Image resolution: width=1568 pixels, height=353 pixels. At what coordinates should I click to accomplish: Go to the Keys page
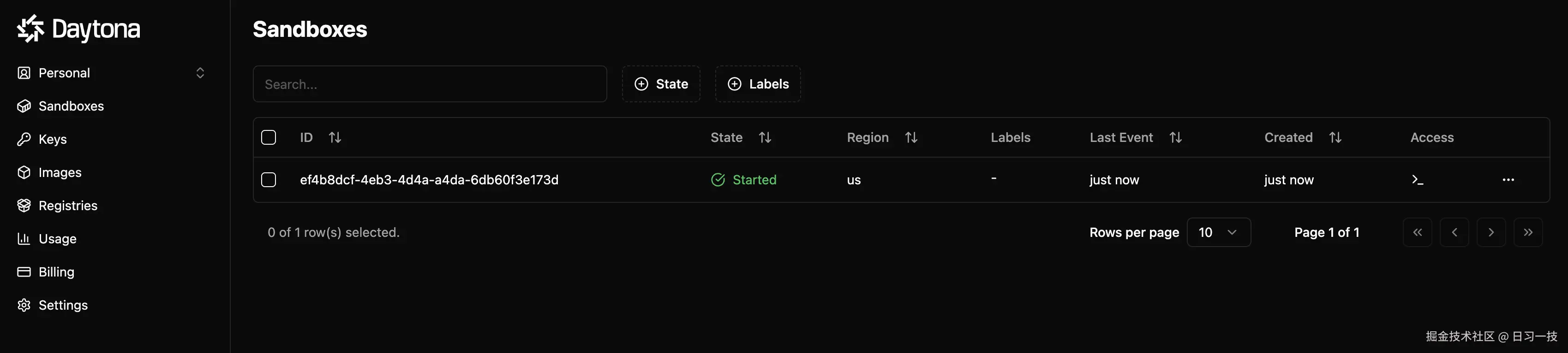coord(52,140)
